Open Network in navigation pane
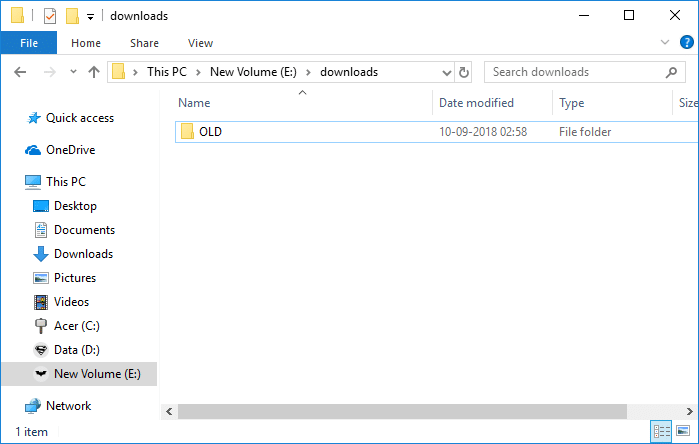 [68, 406]
